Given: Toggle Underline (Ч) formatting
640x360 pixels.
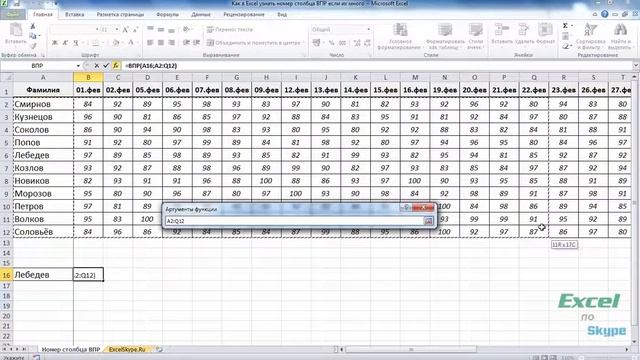Looking at the screenshot, I should [76, 42].
